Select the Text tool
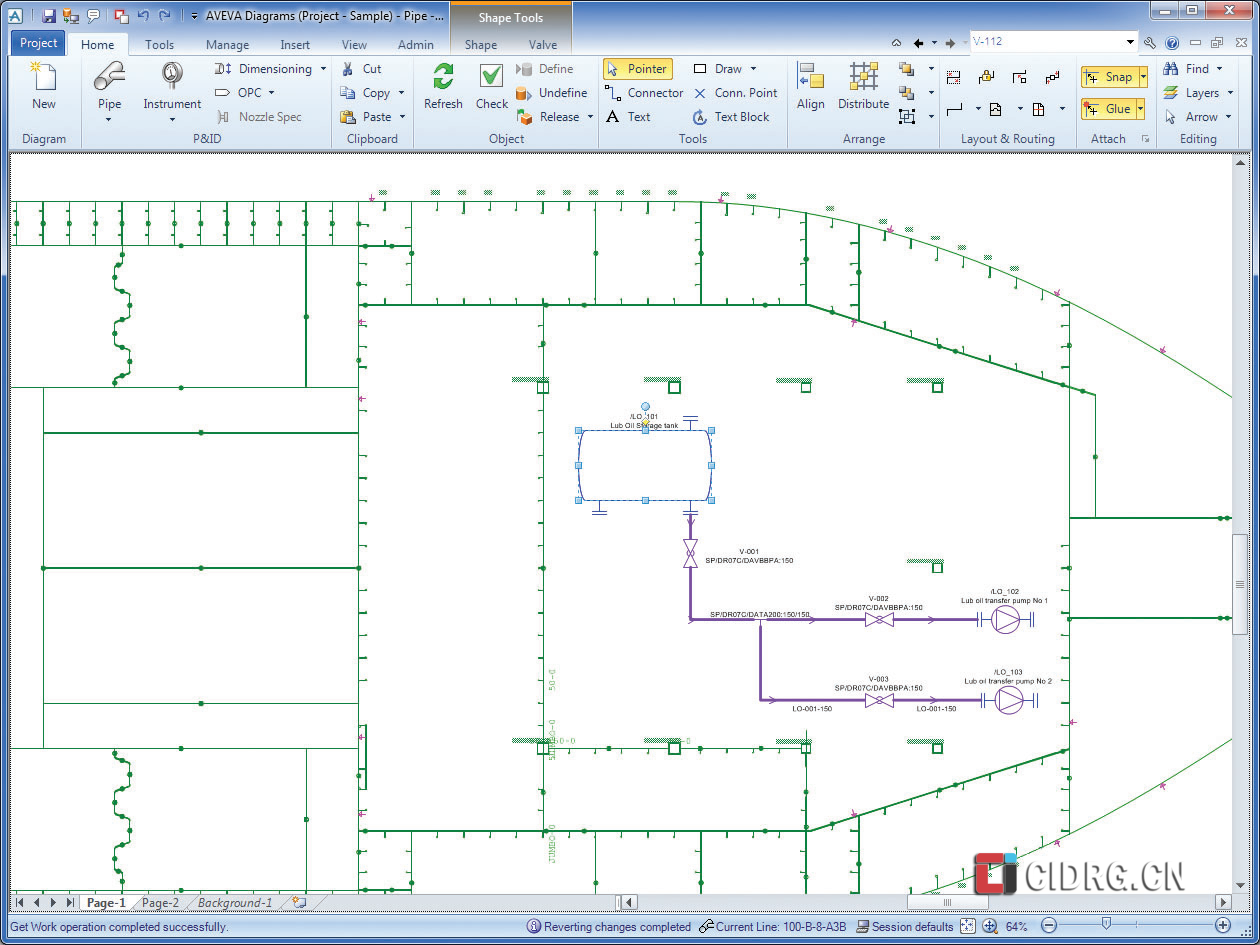Viewport: 1260px width, 945px height. point(628,117)
